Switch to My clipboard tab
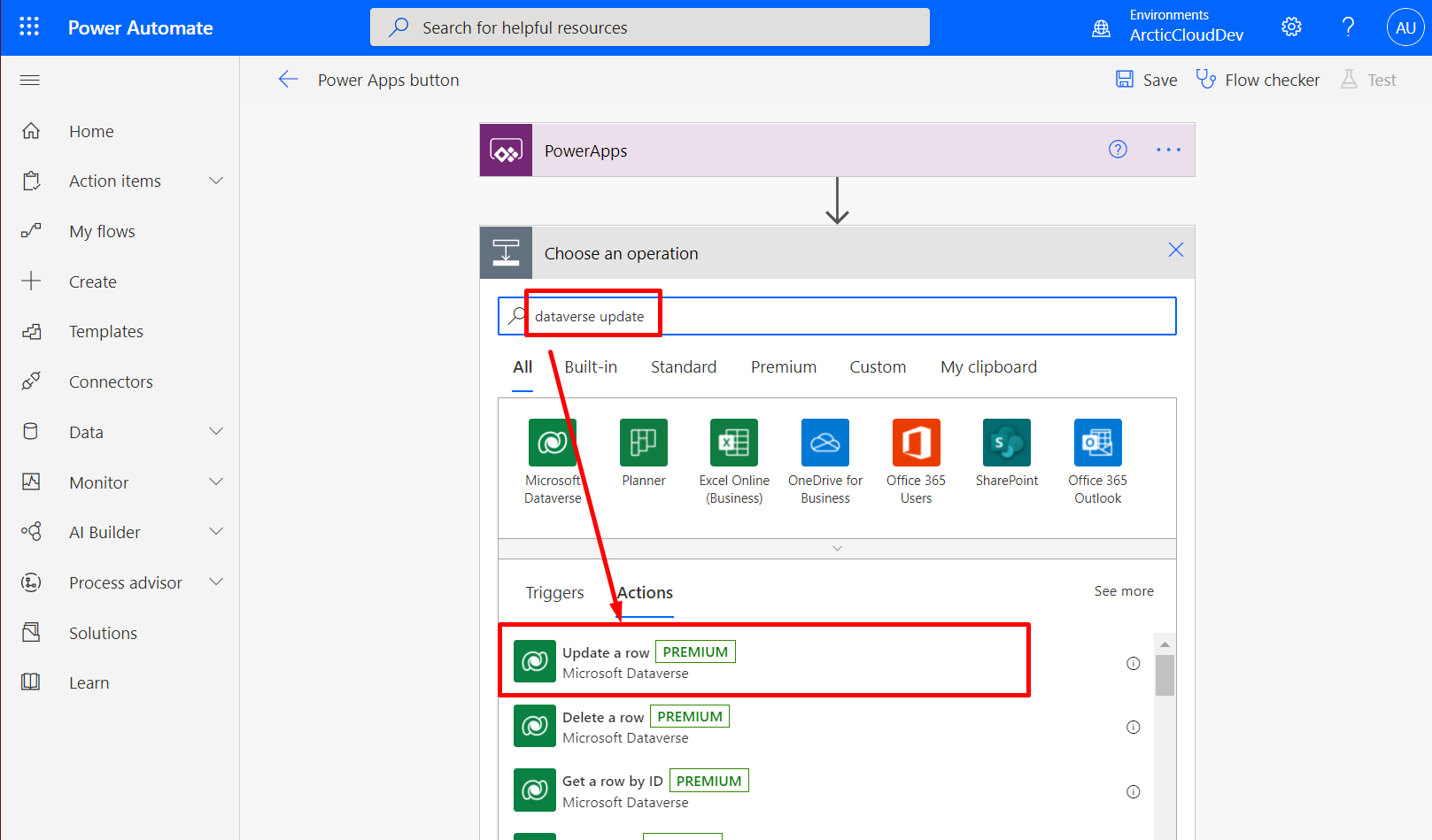Viewport: 1432px width, 840px height. 988,367
